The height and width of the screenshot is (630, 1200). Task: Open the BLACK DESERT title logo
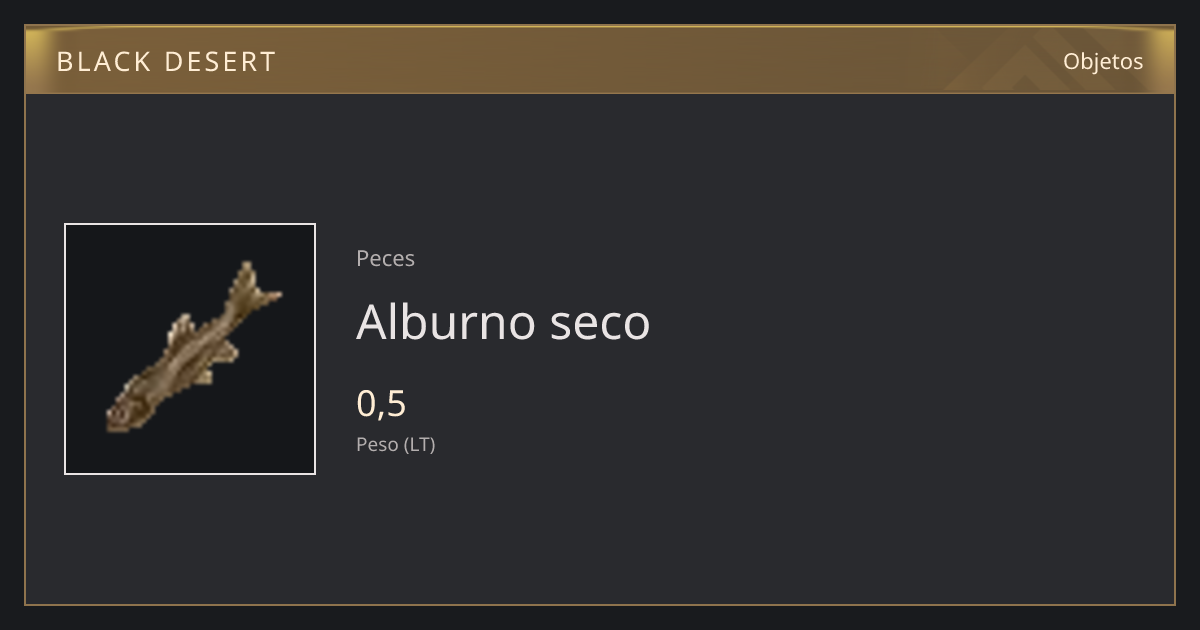(x=166, y=62)
